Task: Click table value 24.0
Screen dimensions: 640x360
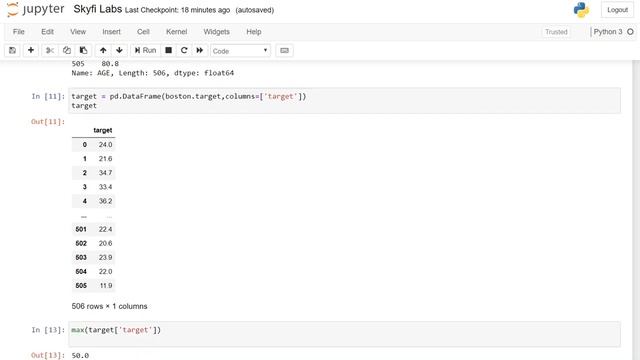Action: click(x=105, y=144)
